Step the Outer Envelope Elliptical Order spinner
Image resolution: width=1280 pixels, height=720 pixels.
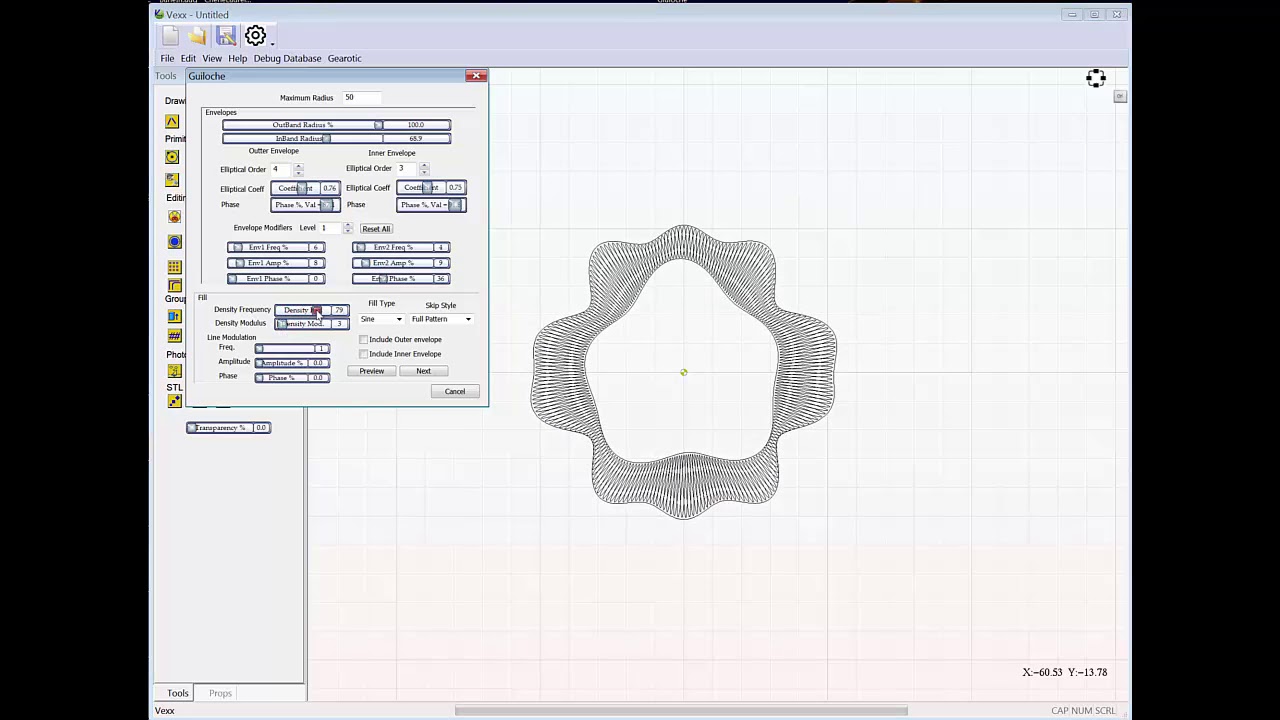coord(298,169)
